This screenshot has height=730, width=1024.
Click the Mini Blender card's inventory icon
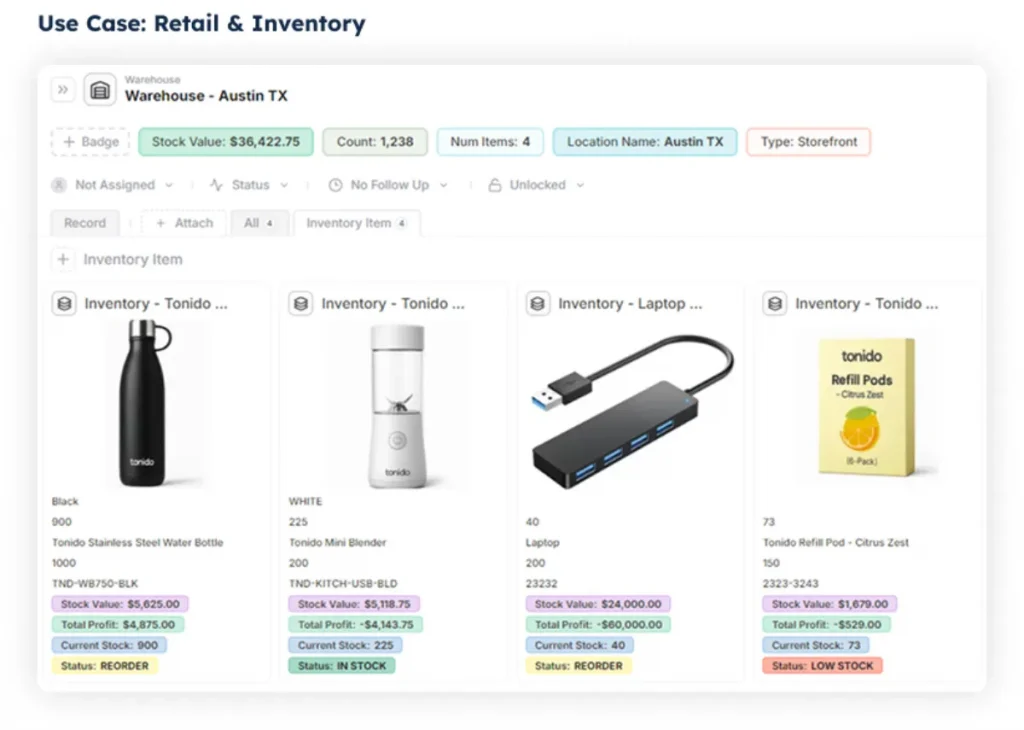[x=301, y=303]
